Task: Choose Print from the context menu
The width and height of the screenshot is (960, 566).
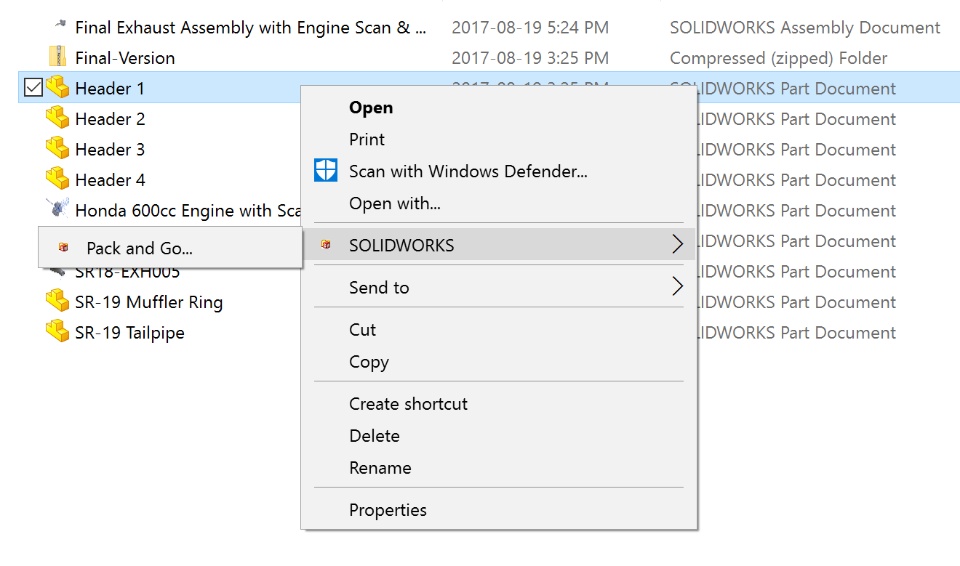Action: point(367,139)
